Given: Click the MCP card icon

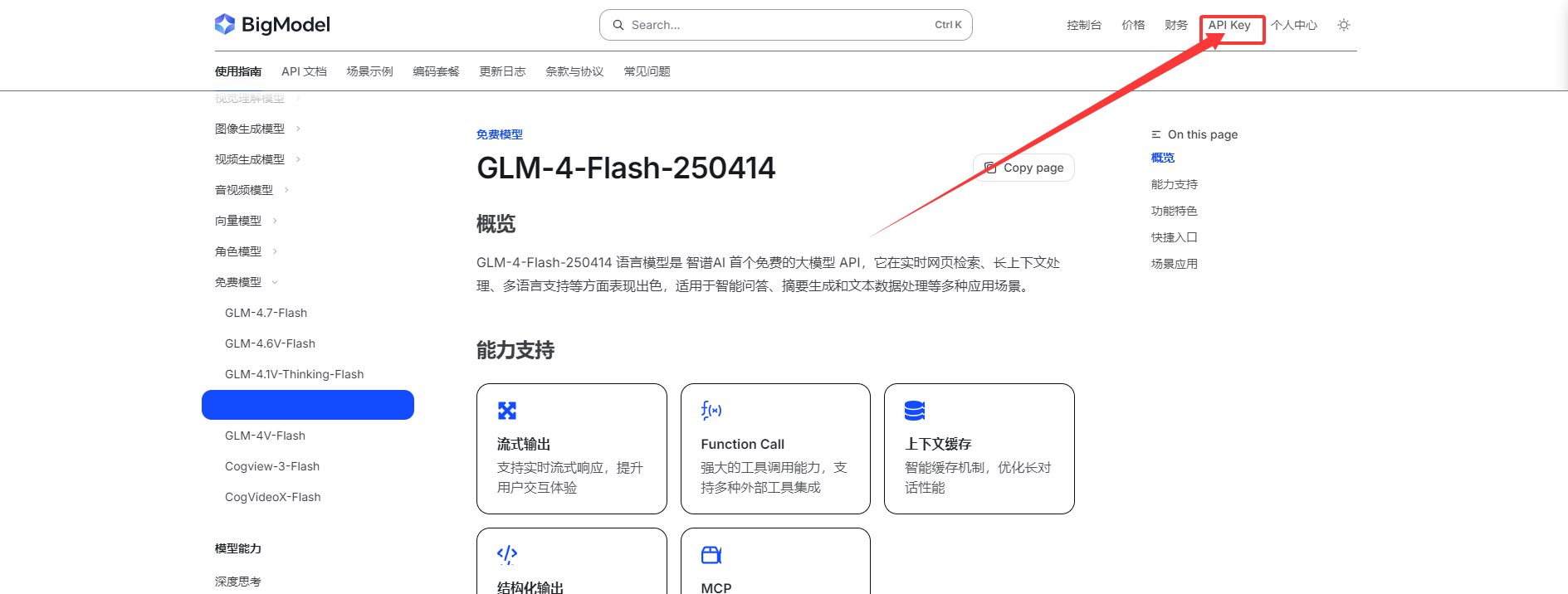Looking at the screenshot, I should (711, 555).
